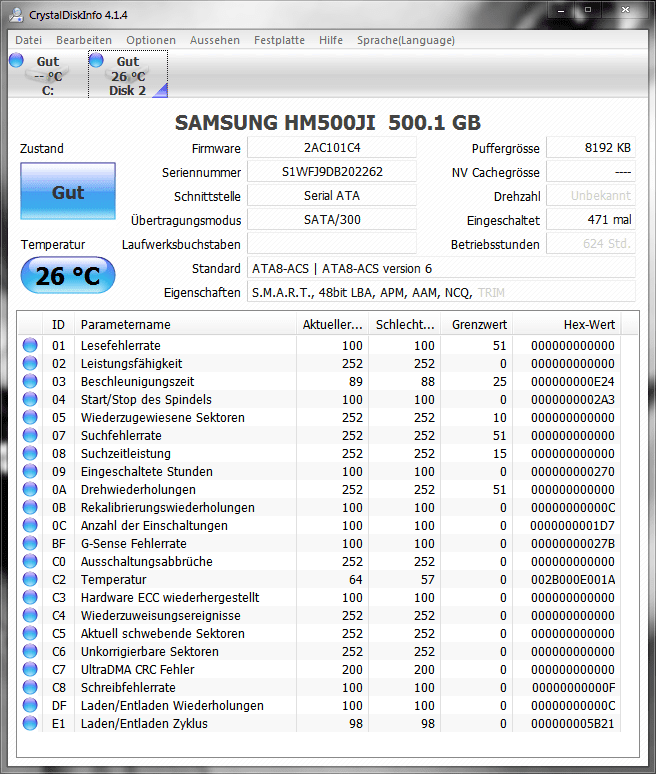This screenshot has height=774, width=656.
Task: Select the hex value 00000000027B
Action: coord(573,543)
